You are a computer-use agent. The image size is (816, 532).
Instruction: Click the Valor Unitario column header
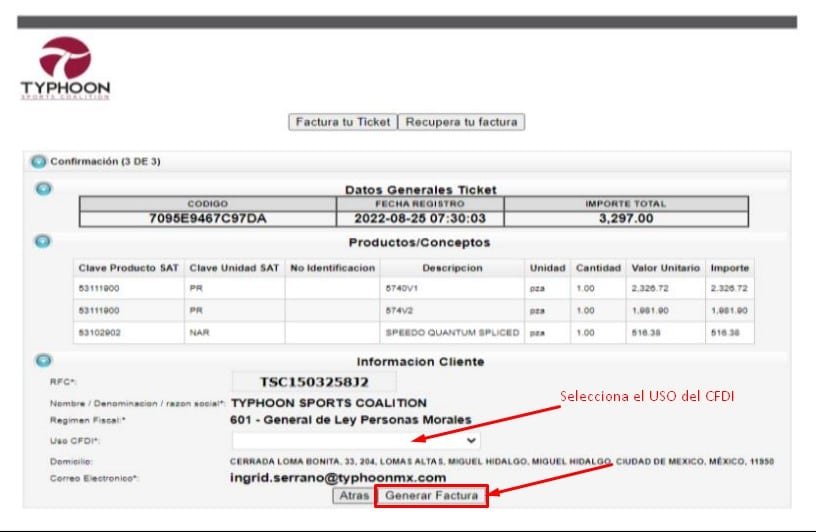coord(666,268)
